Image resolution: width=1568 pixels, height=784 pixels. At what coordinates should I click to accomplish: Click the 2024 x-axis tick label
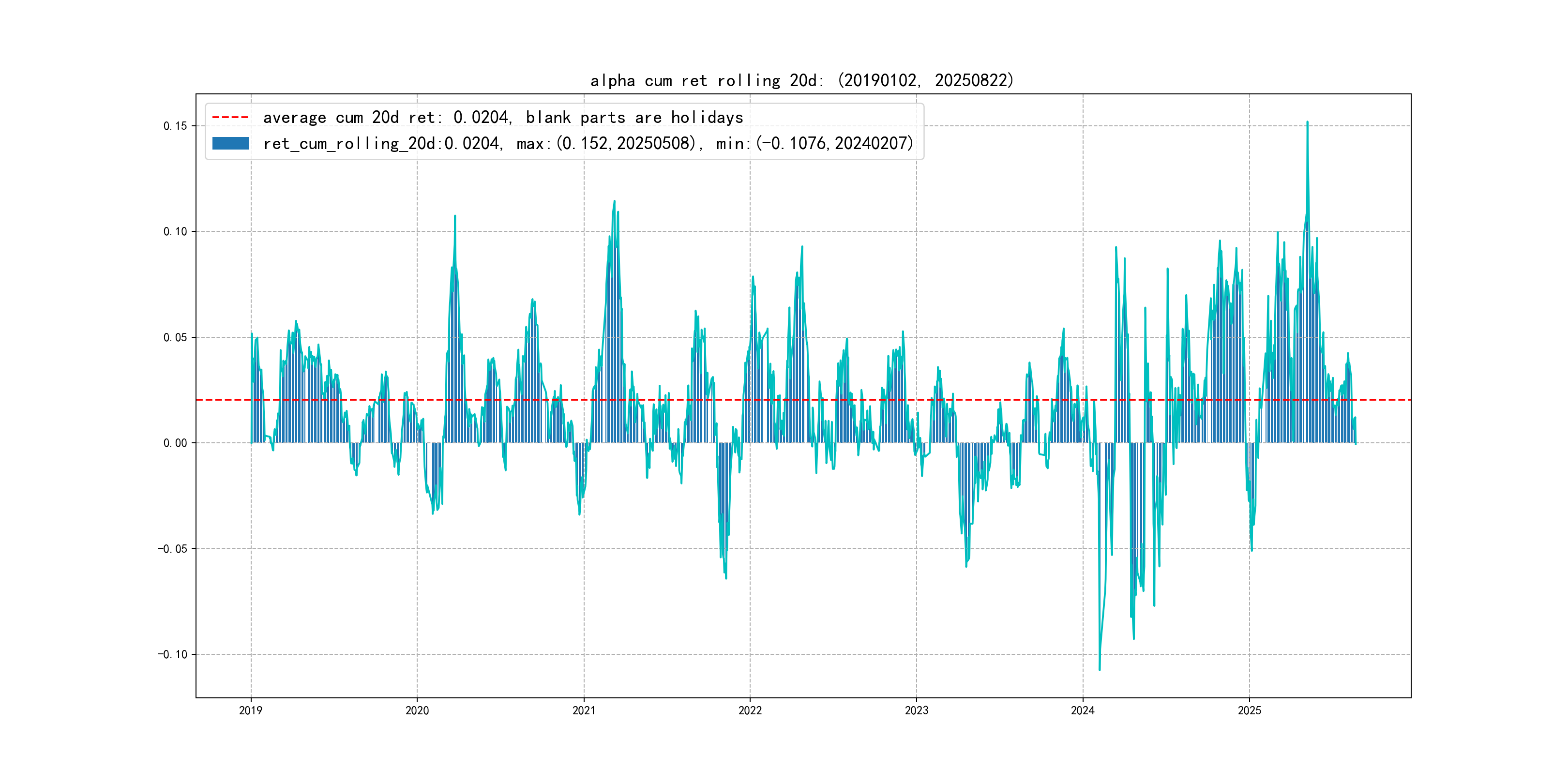click(x=1083, y=710)
